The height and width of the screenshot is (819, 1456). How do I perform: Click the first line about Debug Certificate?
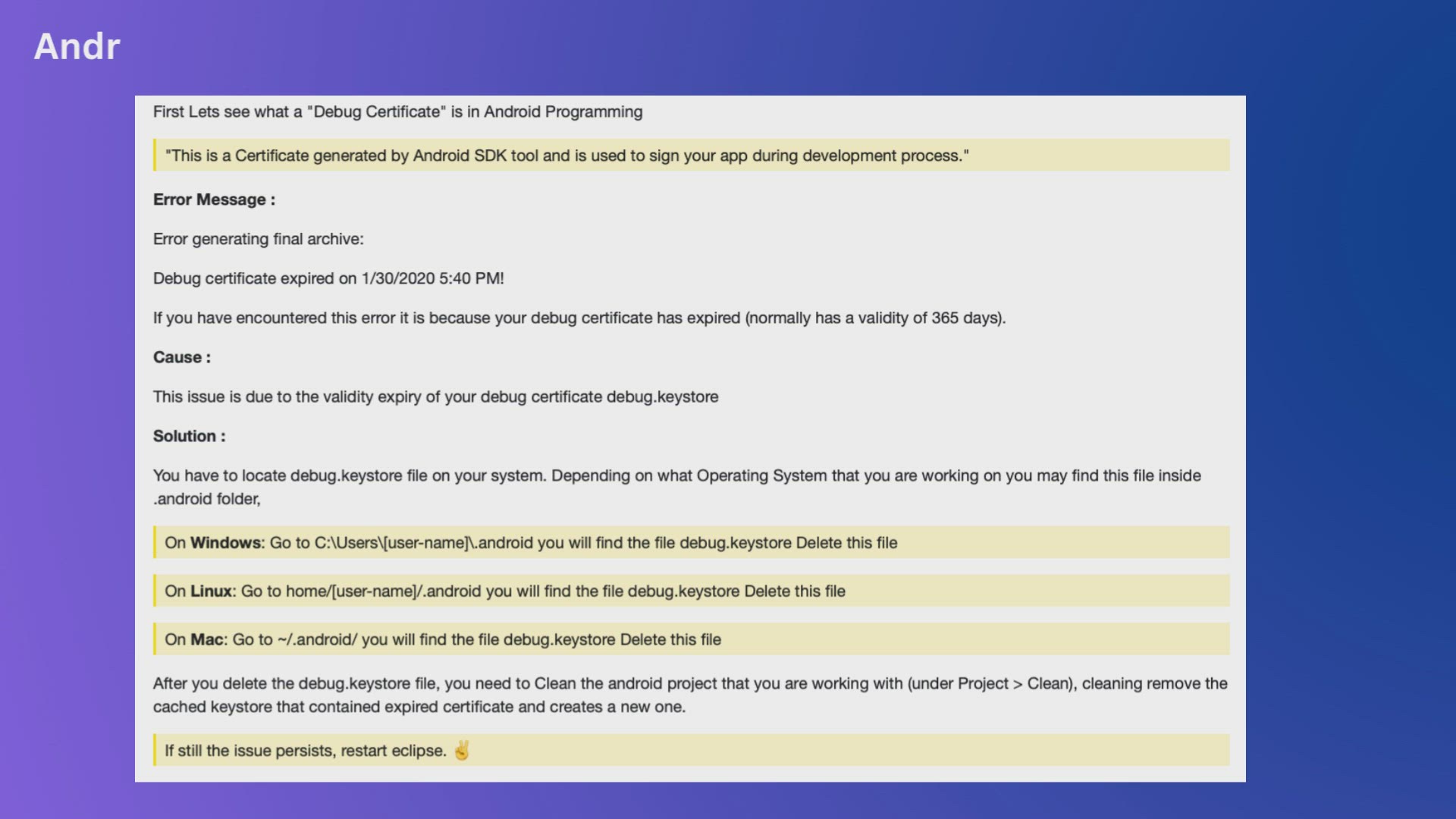coord(397,111)
